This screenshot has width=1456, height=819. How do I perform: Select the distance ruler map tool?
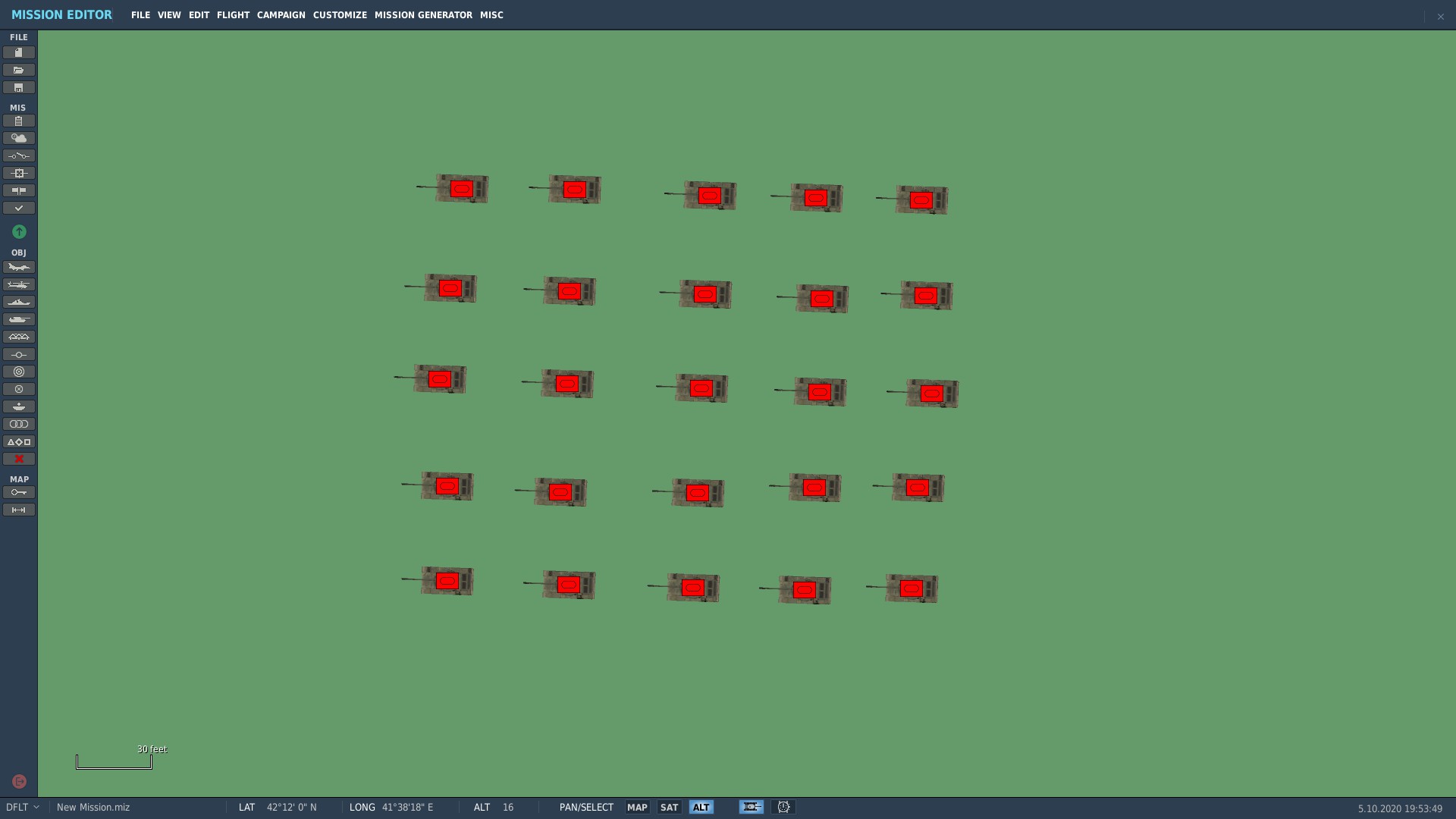(19, 510)
